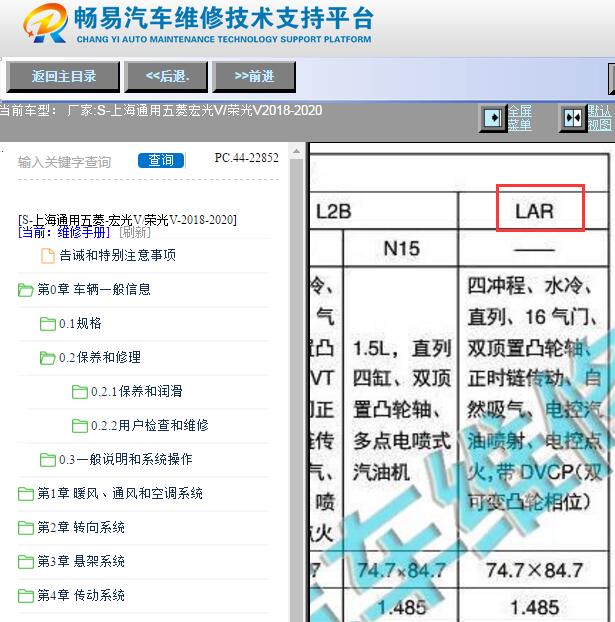Click folder icon of 第4章 传动系统
Viewport: 615px width, 622px height.
pyautogui.click(x=26, y=596)
